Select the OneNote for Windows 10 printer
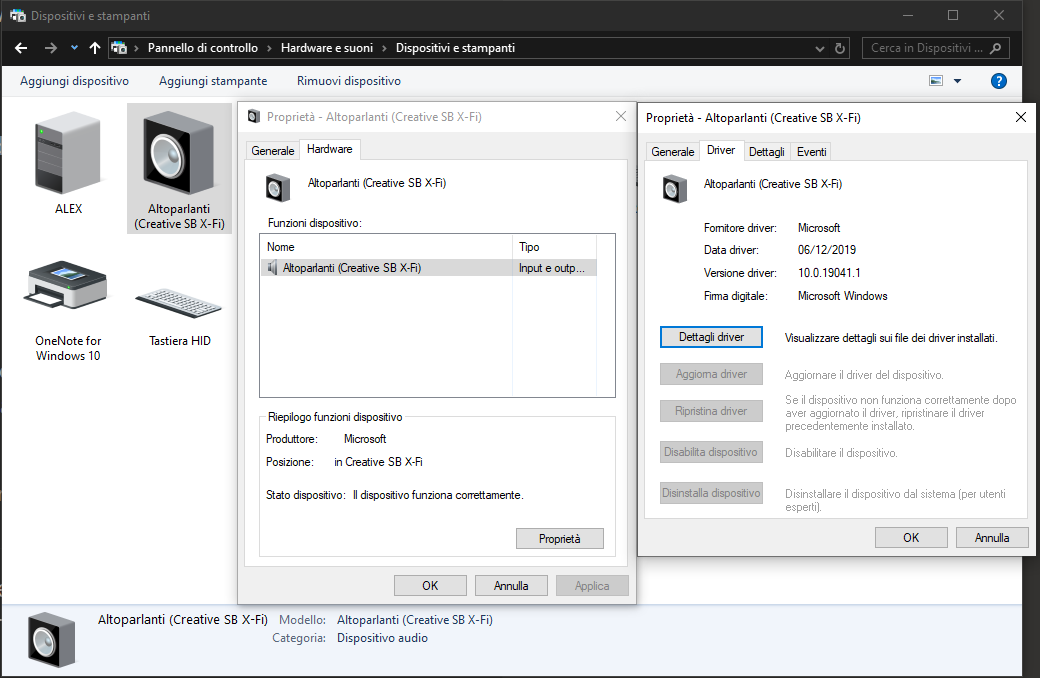1040x678 pixels. coord(68,310)
